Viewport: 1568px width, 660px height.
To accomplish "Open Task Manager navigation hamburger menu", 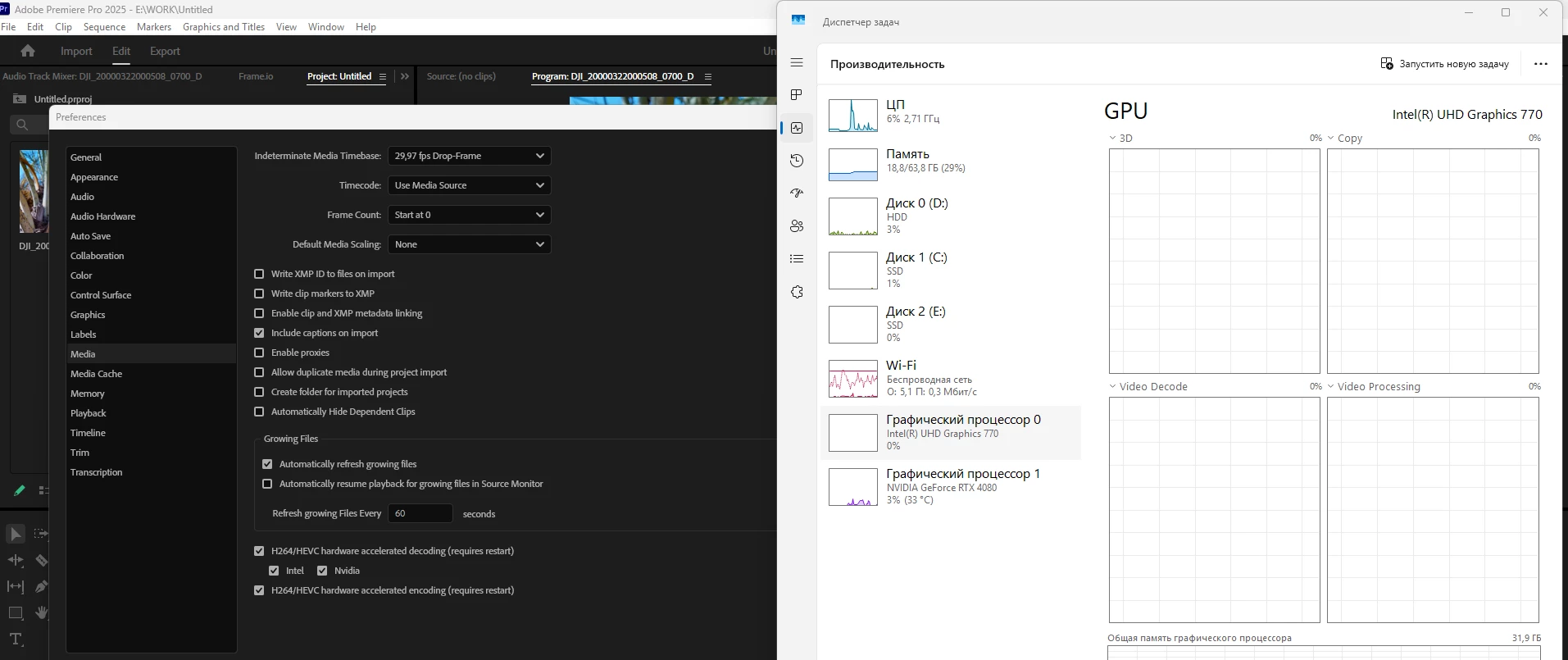I will point(797,62).
